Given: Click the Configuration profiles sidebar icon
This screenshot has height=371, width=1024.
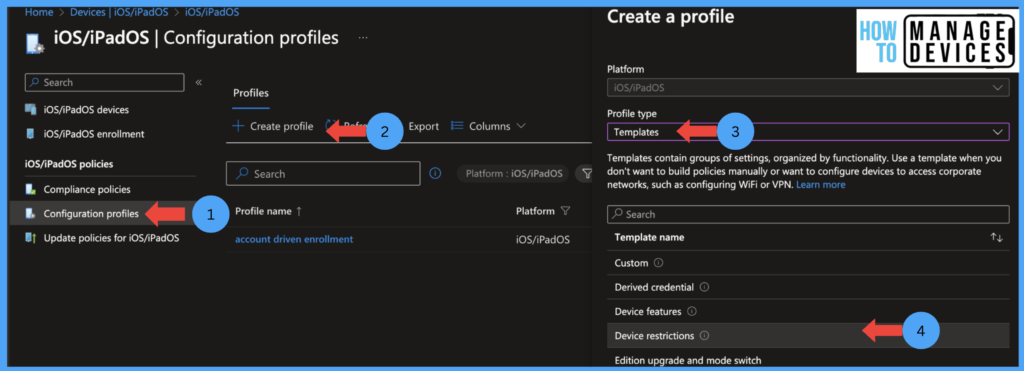Looking at the screenshot, I should [30, 214].
